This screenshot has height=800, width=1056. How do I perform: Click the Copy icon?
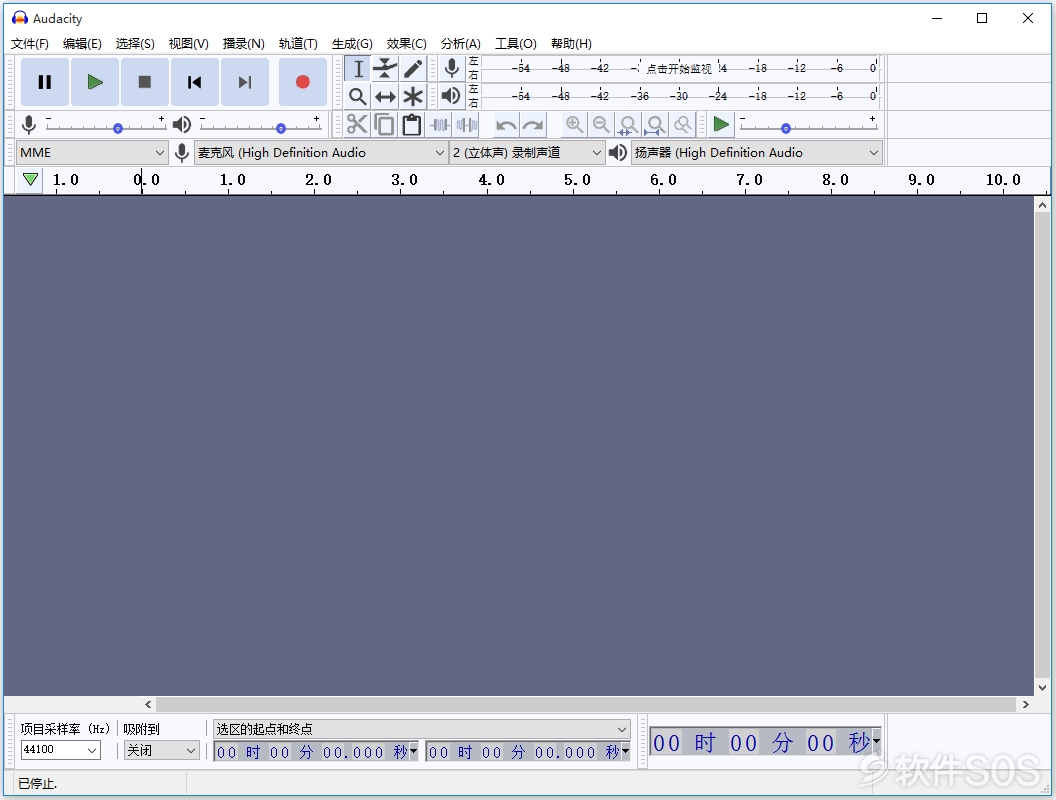coord(385,125)
